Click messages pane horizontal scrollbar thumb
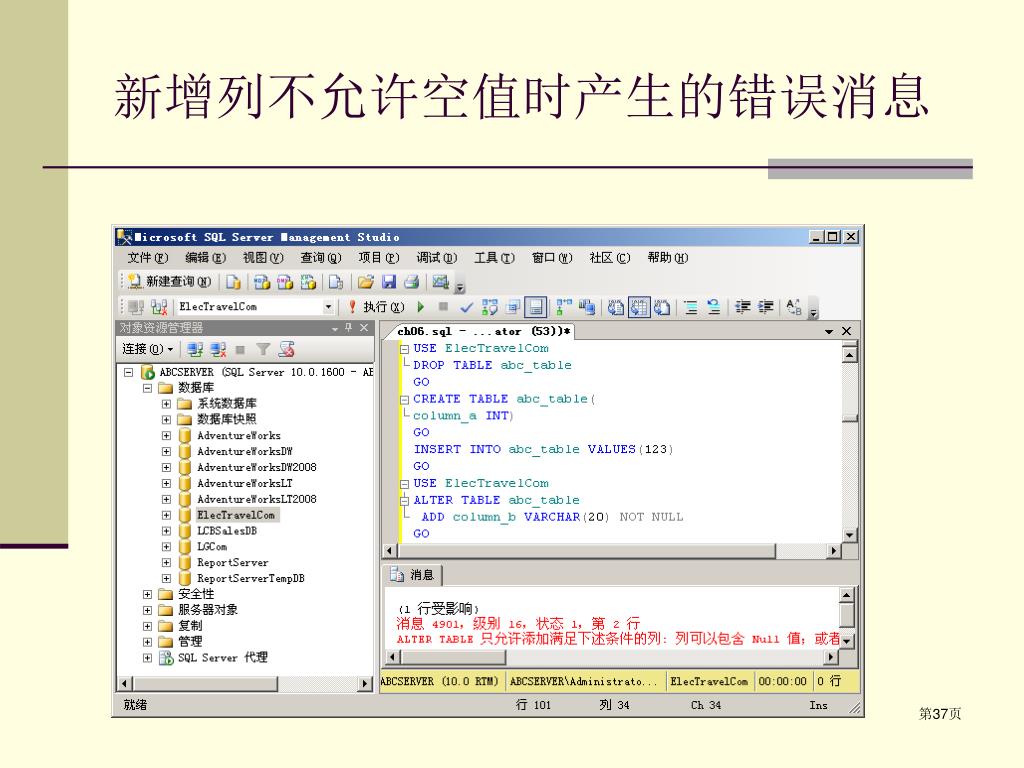 (453, 657)
